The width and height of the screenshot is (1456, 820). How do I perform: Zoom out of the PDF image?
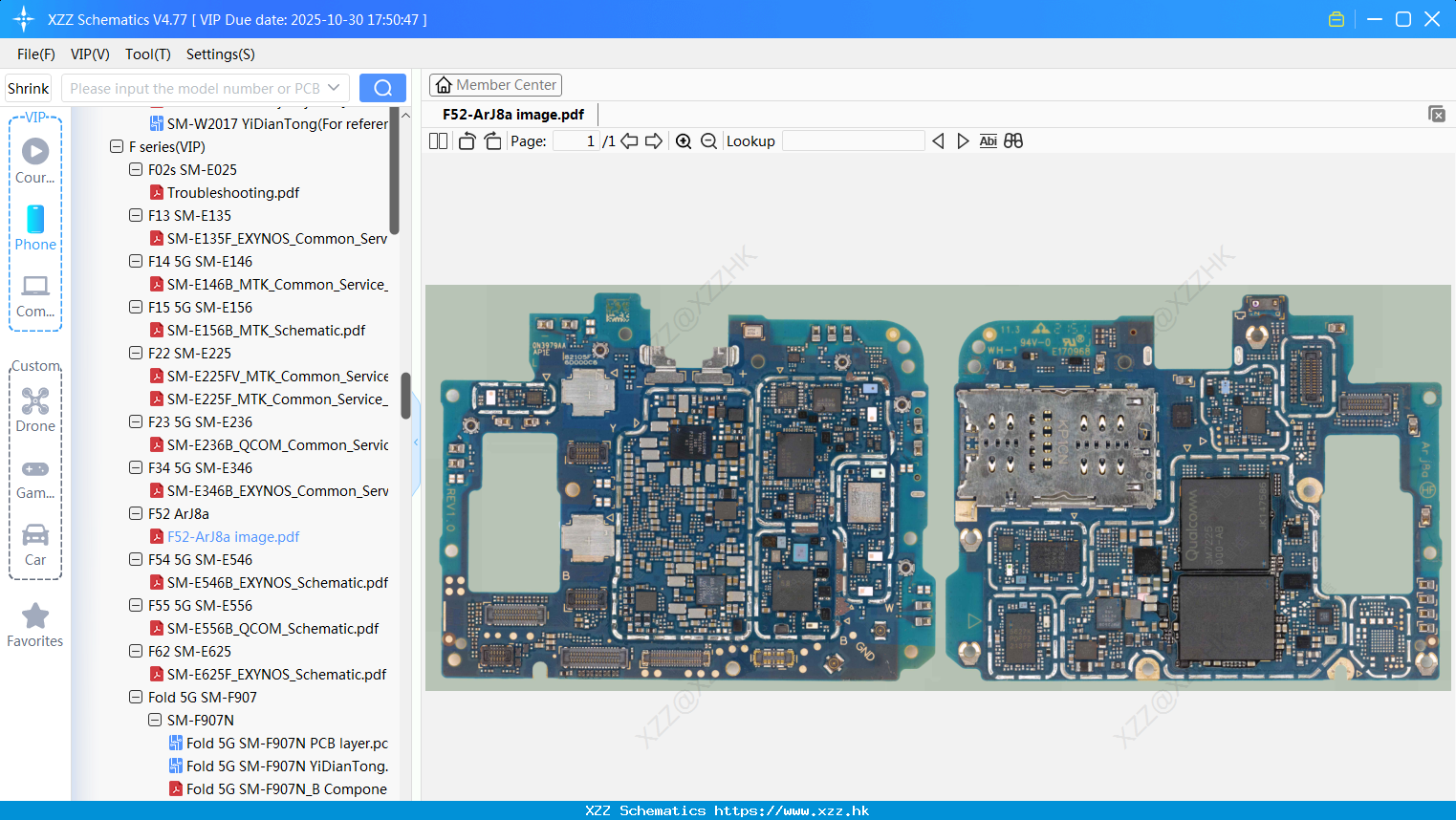(x=708, y=141)
